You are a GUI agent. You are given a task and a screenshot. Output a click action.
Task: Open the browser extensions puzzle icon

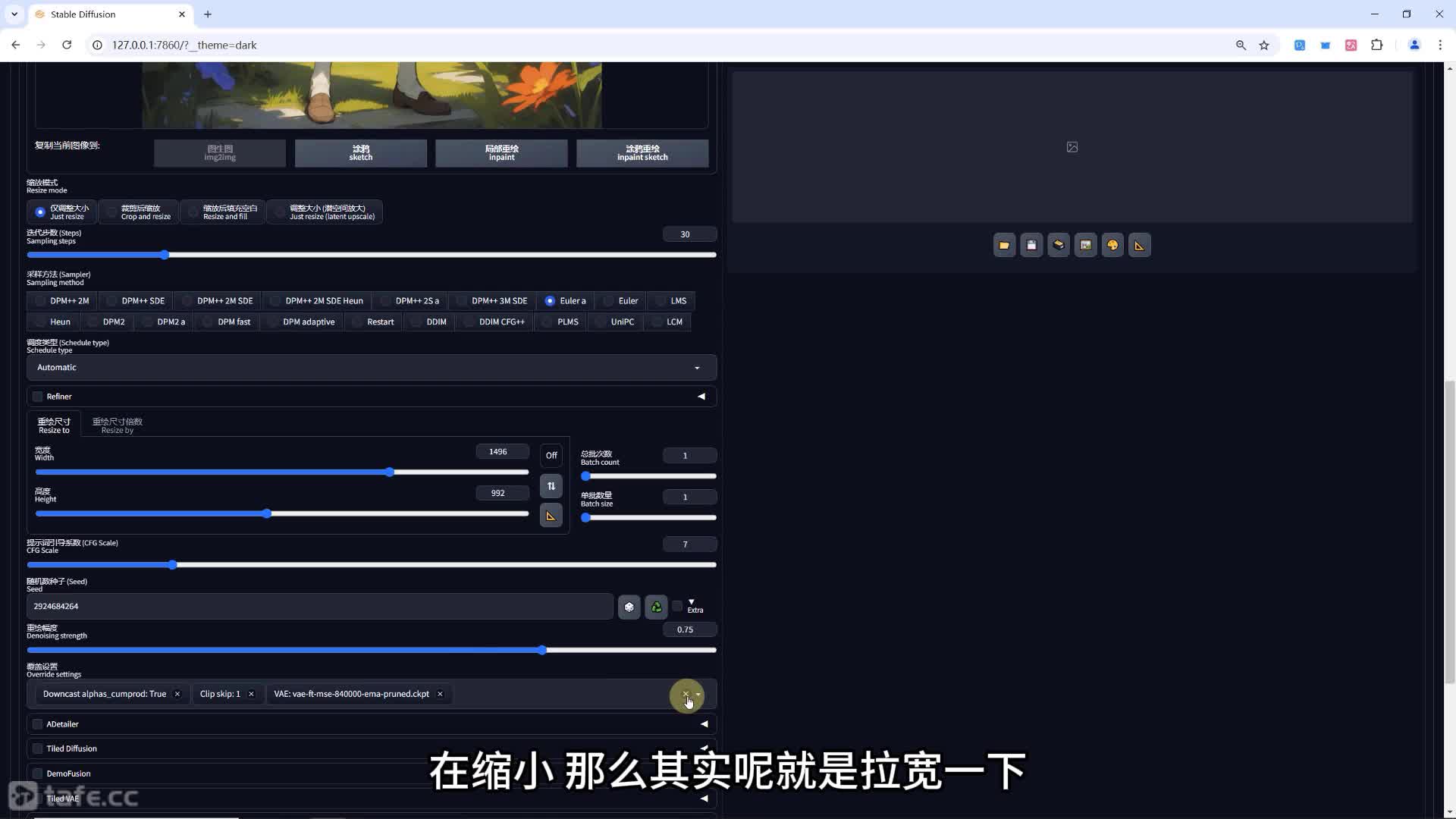tap(1377, 45)
